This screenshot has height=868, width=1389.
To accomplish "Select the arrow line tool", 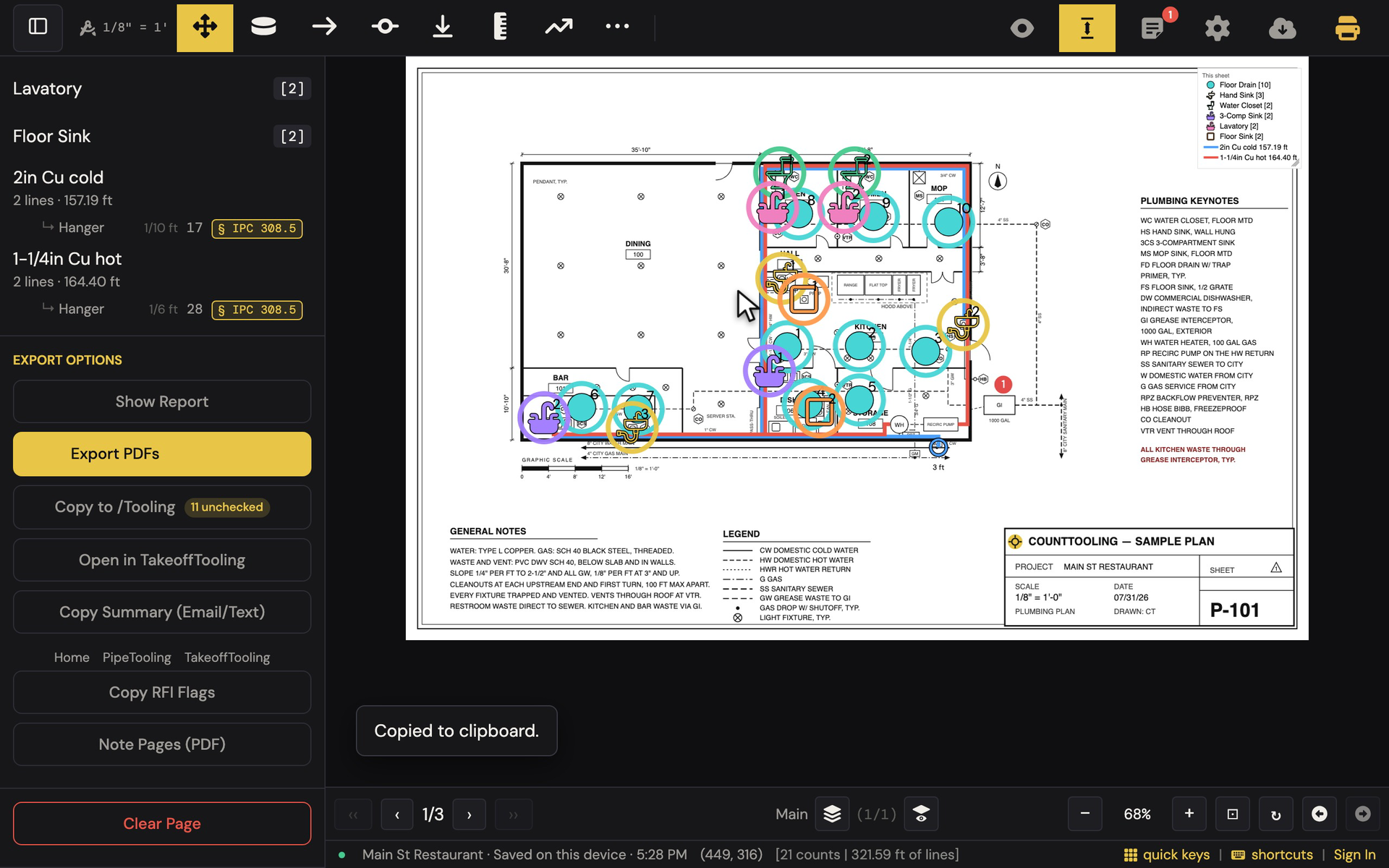I will click(x=324, y=27).
